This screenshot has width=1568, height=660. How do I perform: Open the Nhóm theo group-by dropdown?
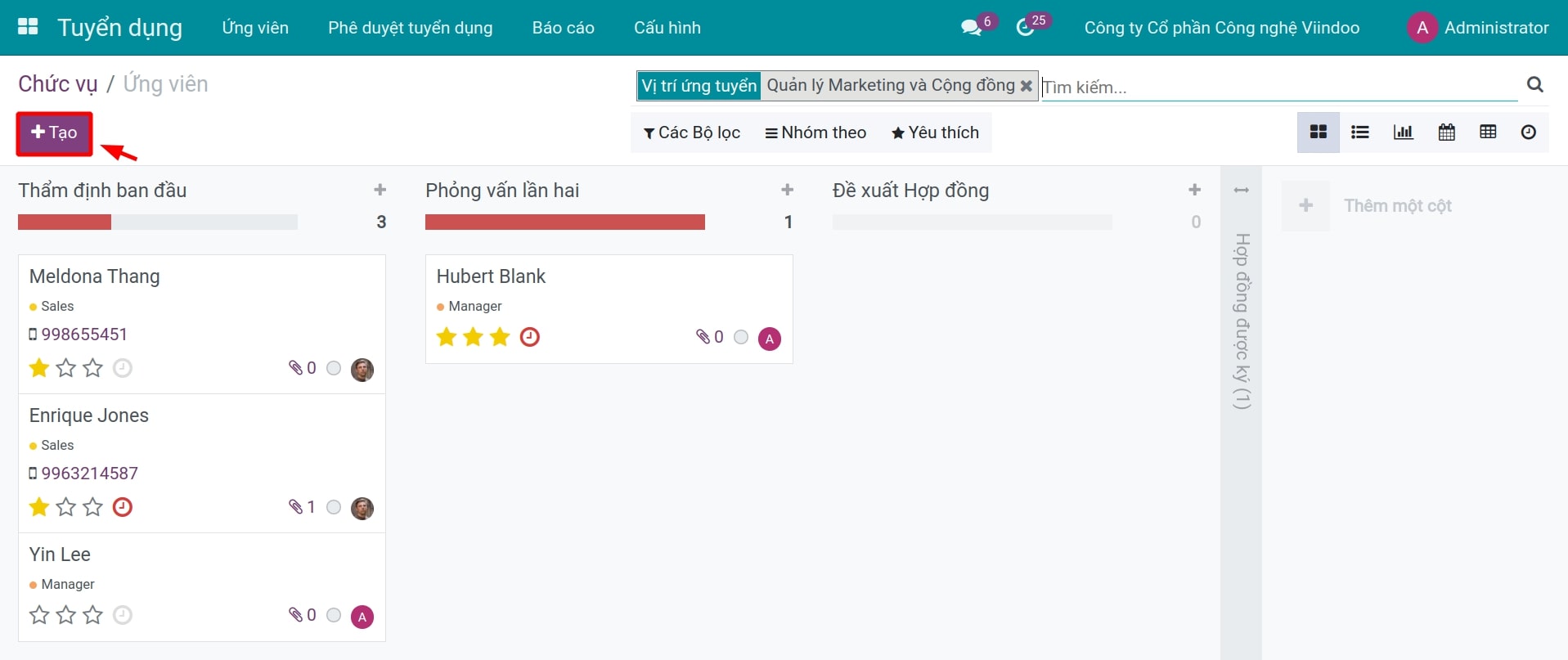click(x=815, y=132)
